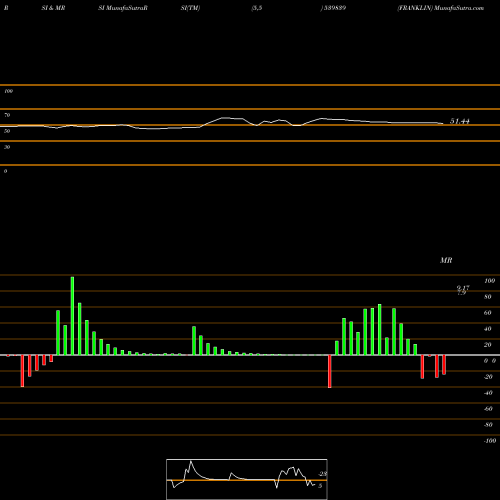Click the 28 value in mini chart

tap(323, 474)
